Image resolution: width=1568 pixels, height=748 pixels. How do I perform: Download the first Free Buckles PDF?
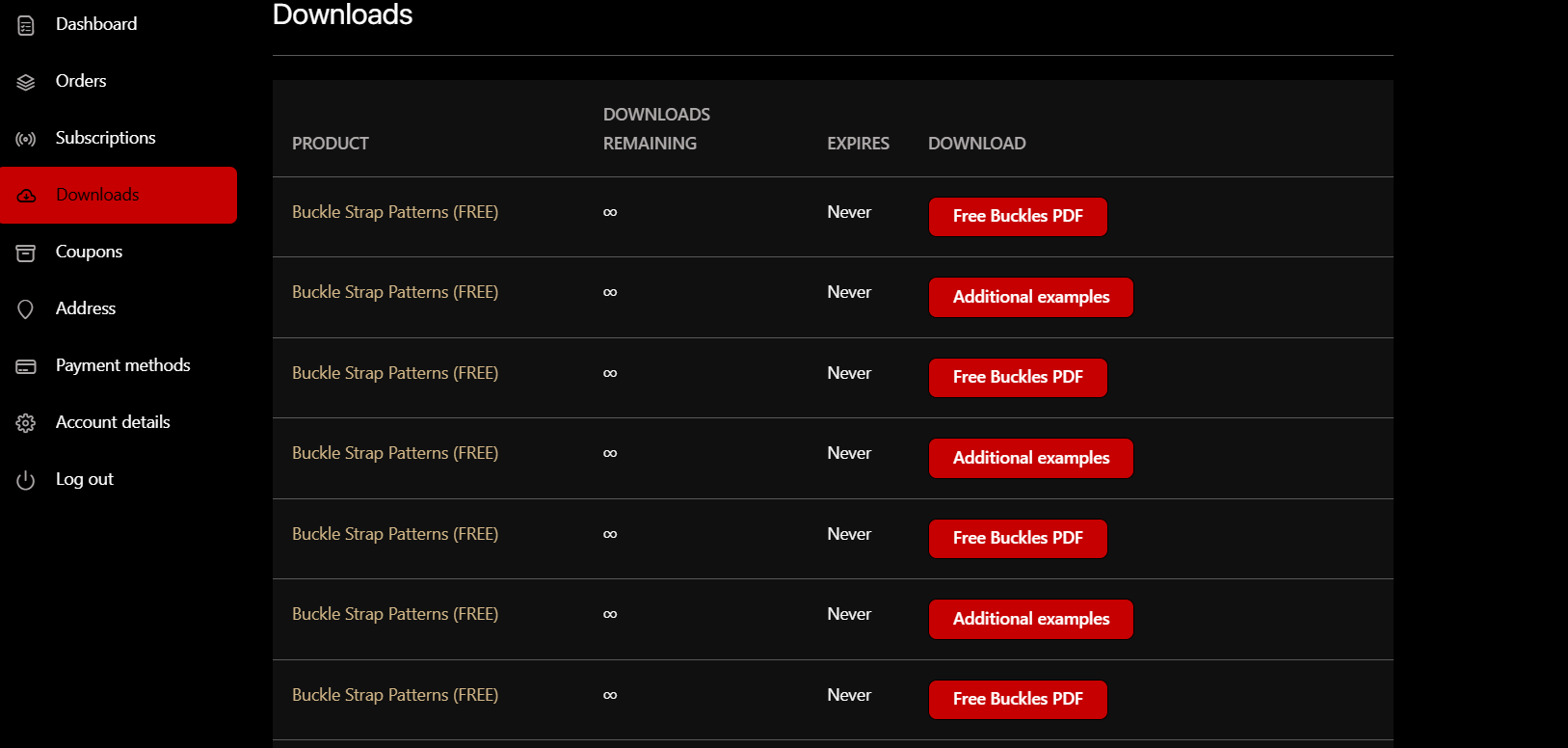tap(1017, 216)
